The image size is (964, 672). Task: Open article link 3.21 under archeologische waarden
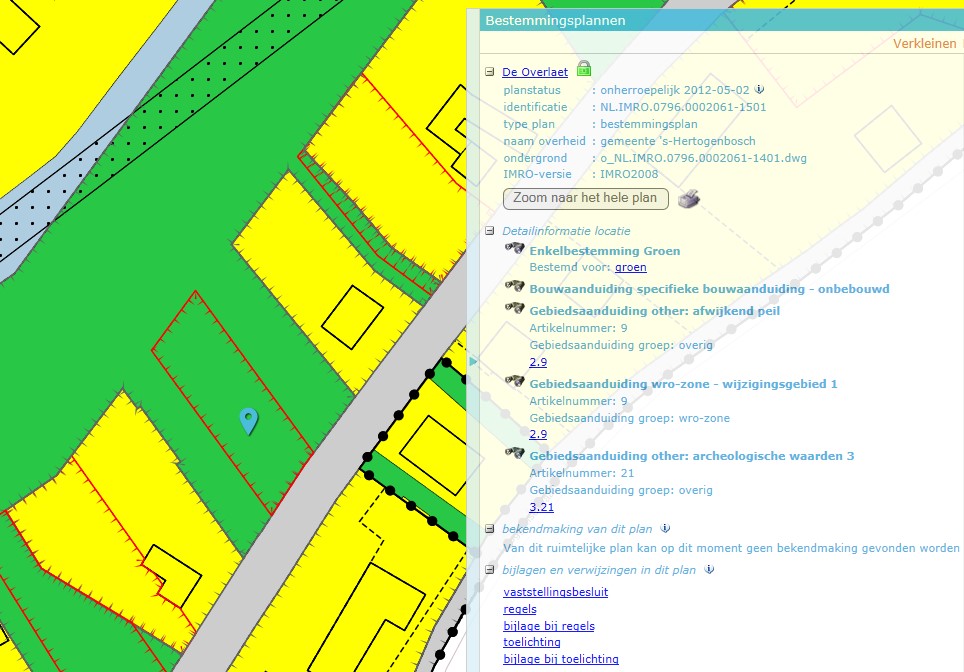[x=541, y=507]
